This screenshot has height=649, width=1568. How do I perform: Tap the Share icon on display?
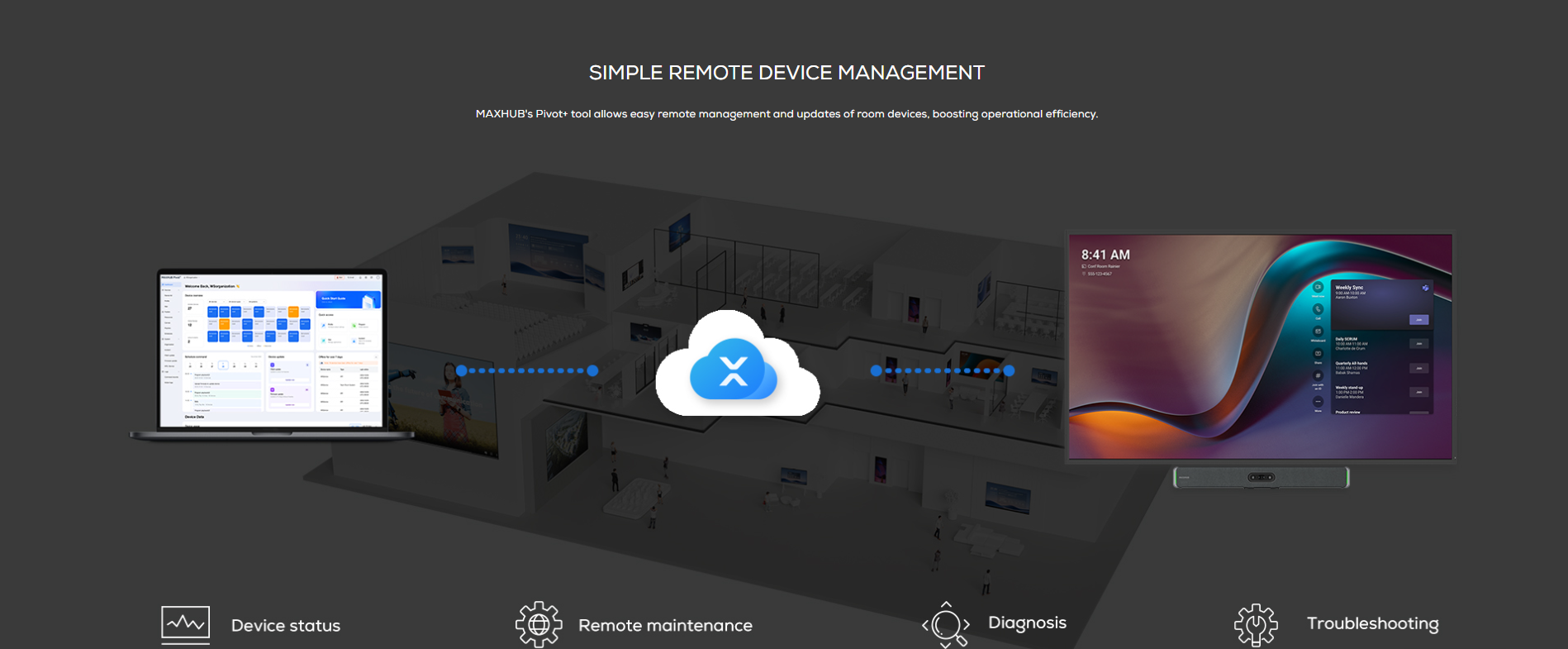(1318, 354)
